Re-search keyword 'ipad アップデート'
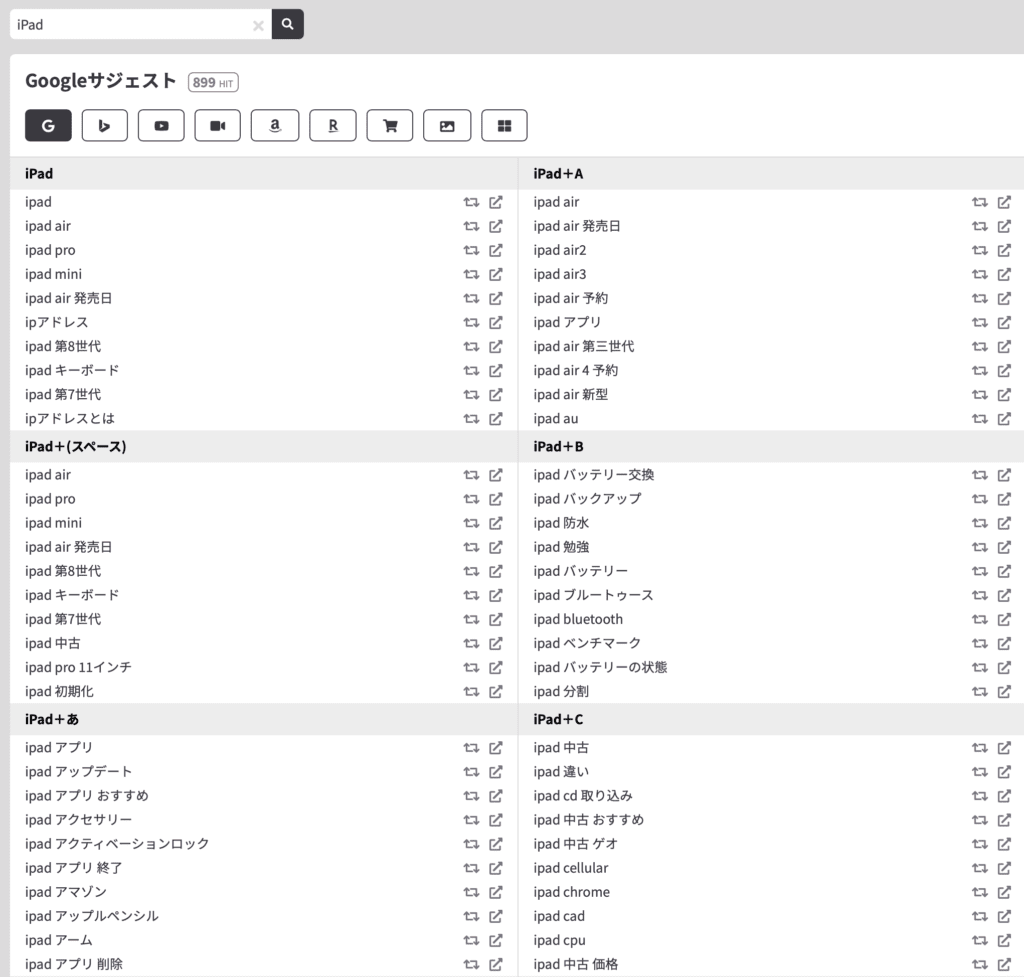 click(x=471, y=772)
